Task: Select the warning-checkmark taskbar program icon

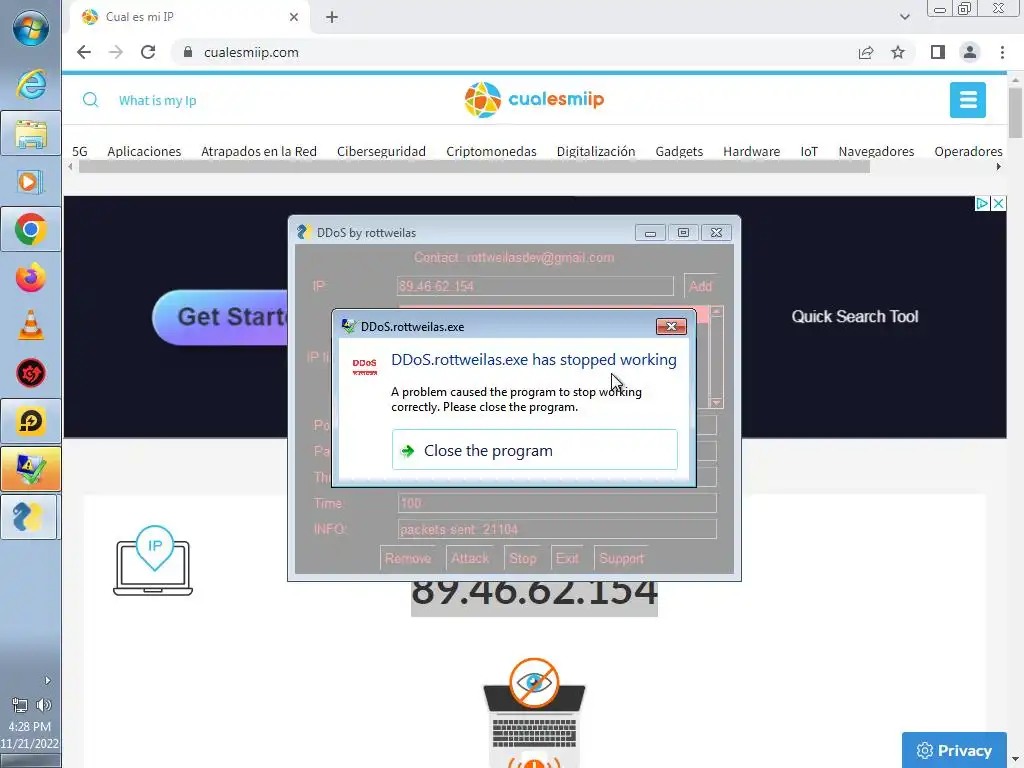Action: (31, 469)
